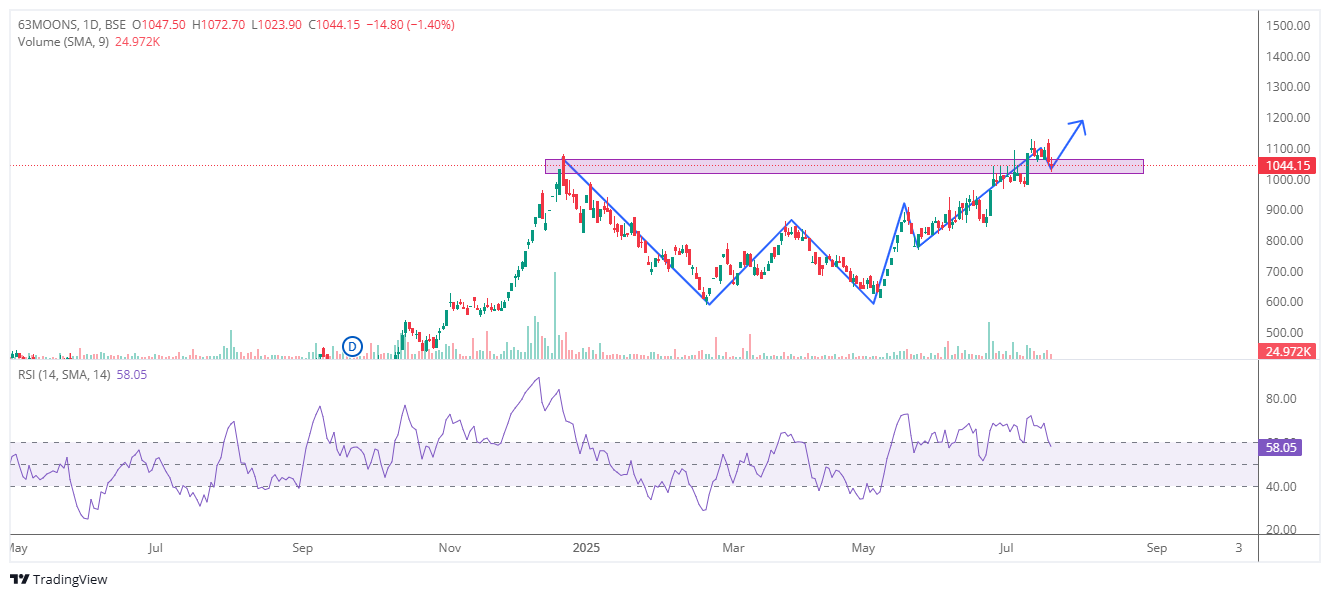Click the red 1044.15 current price label

pyautogui.click(x=1287, y=166)
